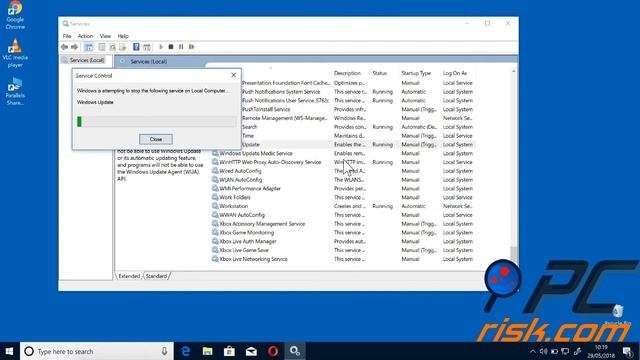Open the Action menu
The width and height of the screenshot is (640, 360).
point(85,36)
